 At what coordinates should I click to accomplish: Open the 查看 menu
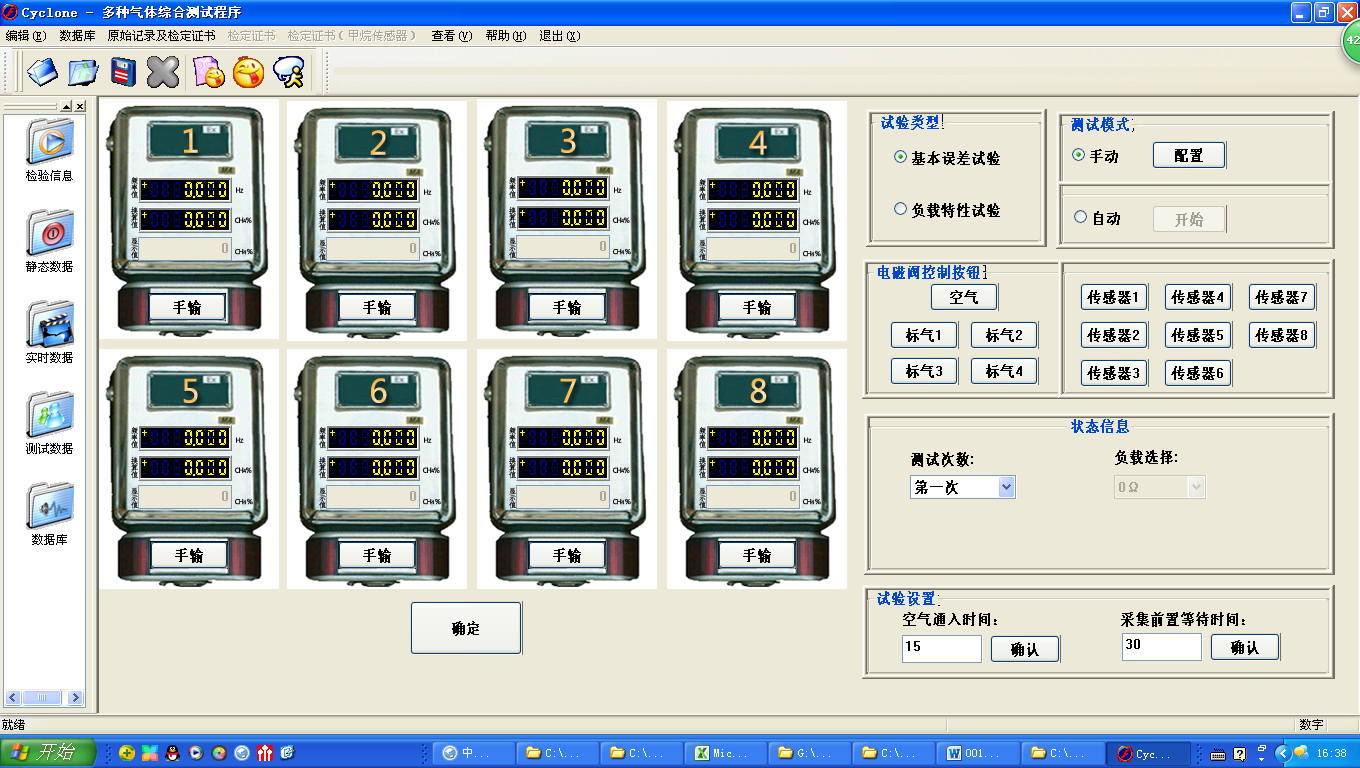(x=451, y=36)
